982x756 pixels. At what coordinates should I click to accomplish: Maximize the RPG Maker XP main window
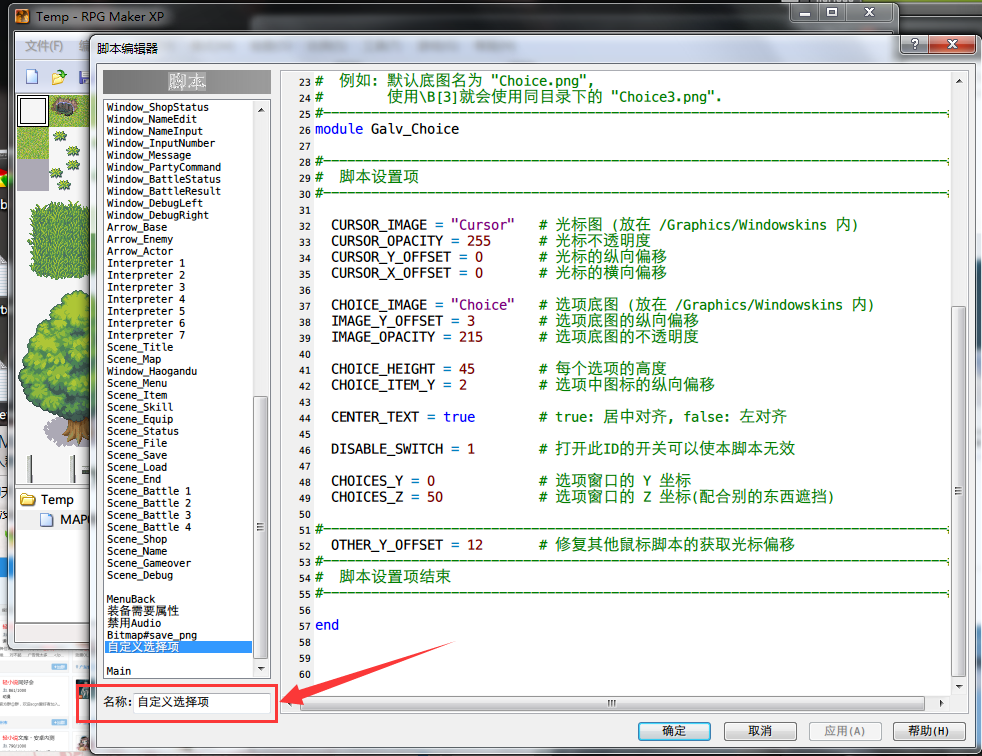(x=832, y=12)
